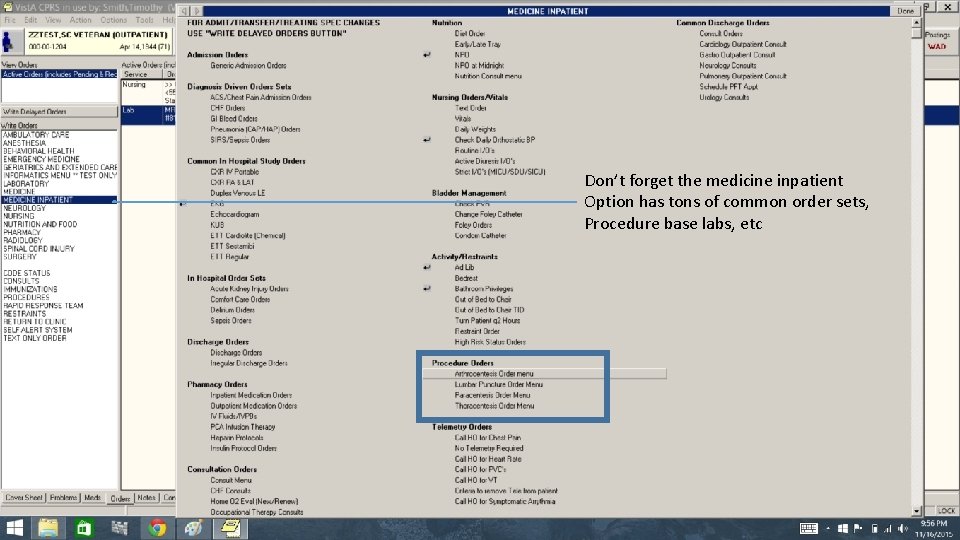Open Inpatient Medication Orders
This screenshot has width=960, height=540.
(x=251, y=395)
